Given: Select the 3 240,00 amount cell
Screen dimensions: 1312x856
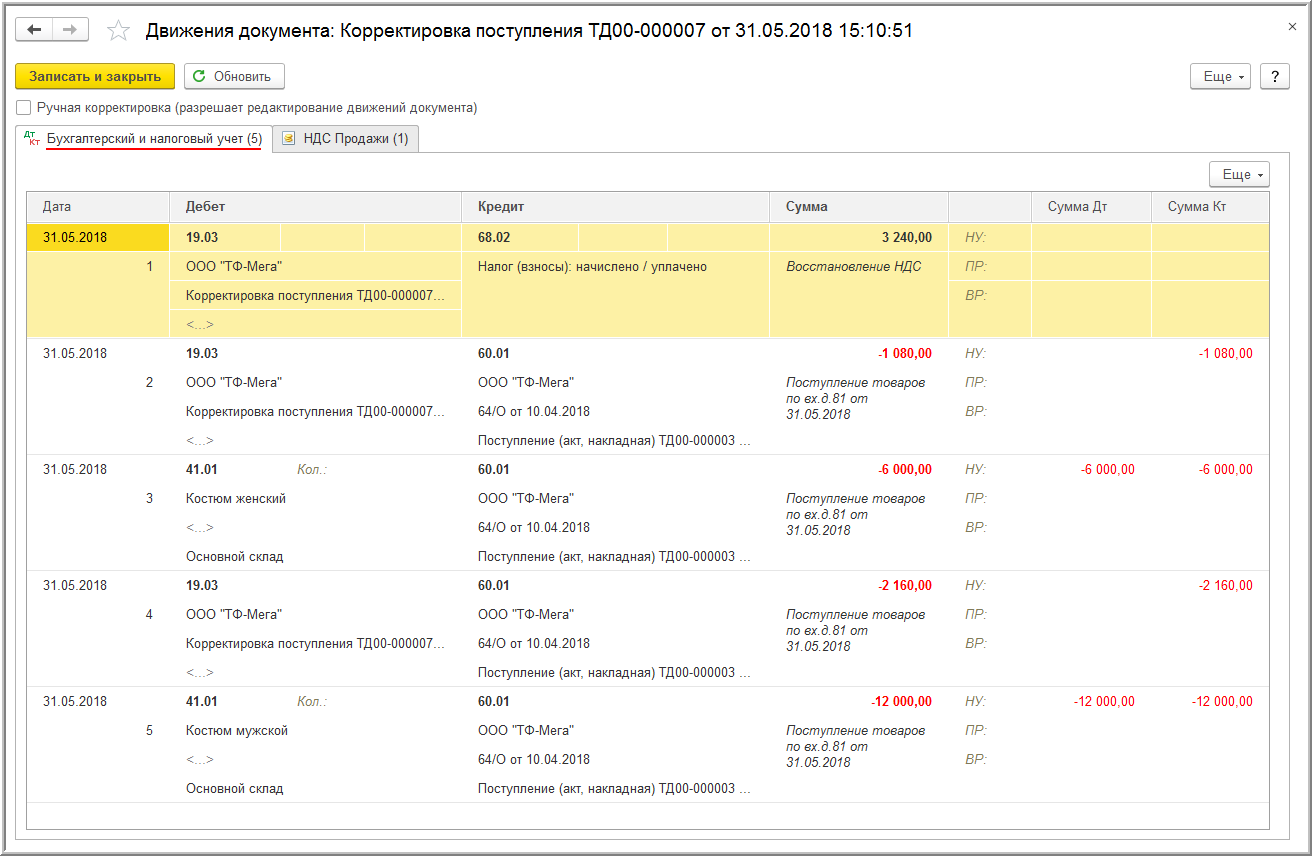Looking at the screenshot, I should click(x=859, y=237).
